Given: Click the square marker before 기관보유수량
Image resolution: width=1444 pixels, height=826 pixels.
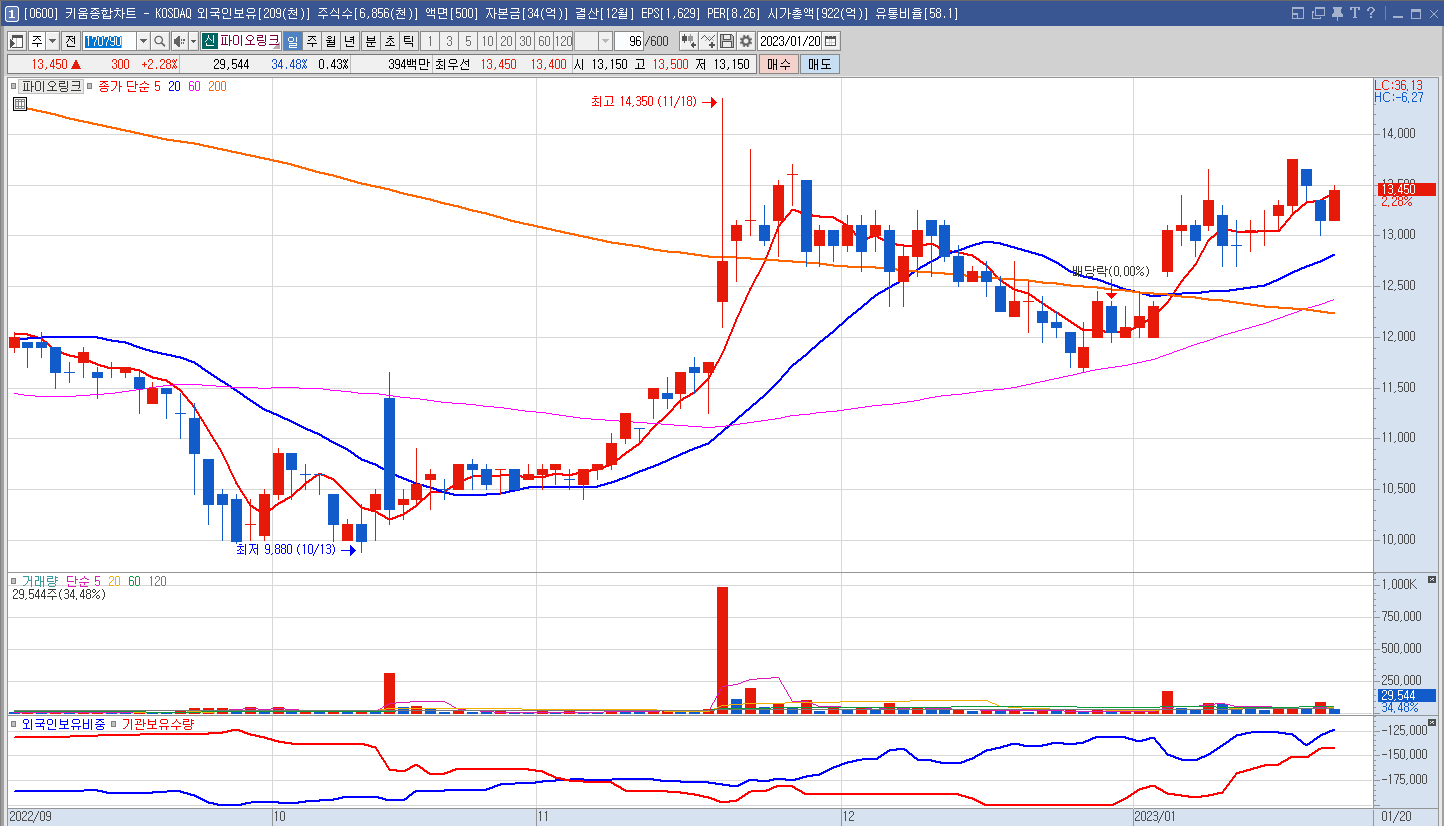Looking at the screenshot, I should click(x=113, y=723).
